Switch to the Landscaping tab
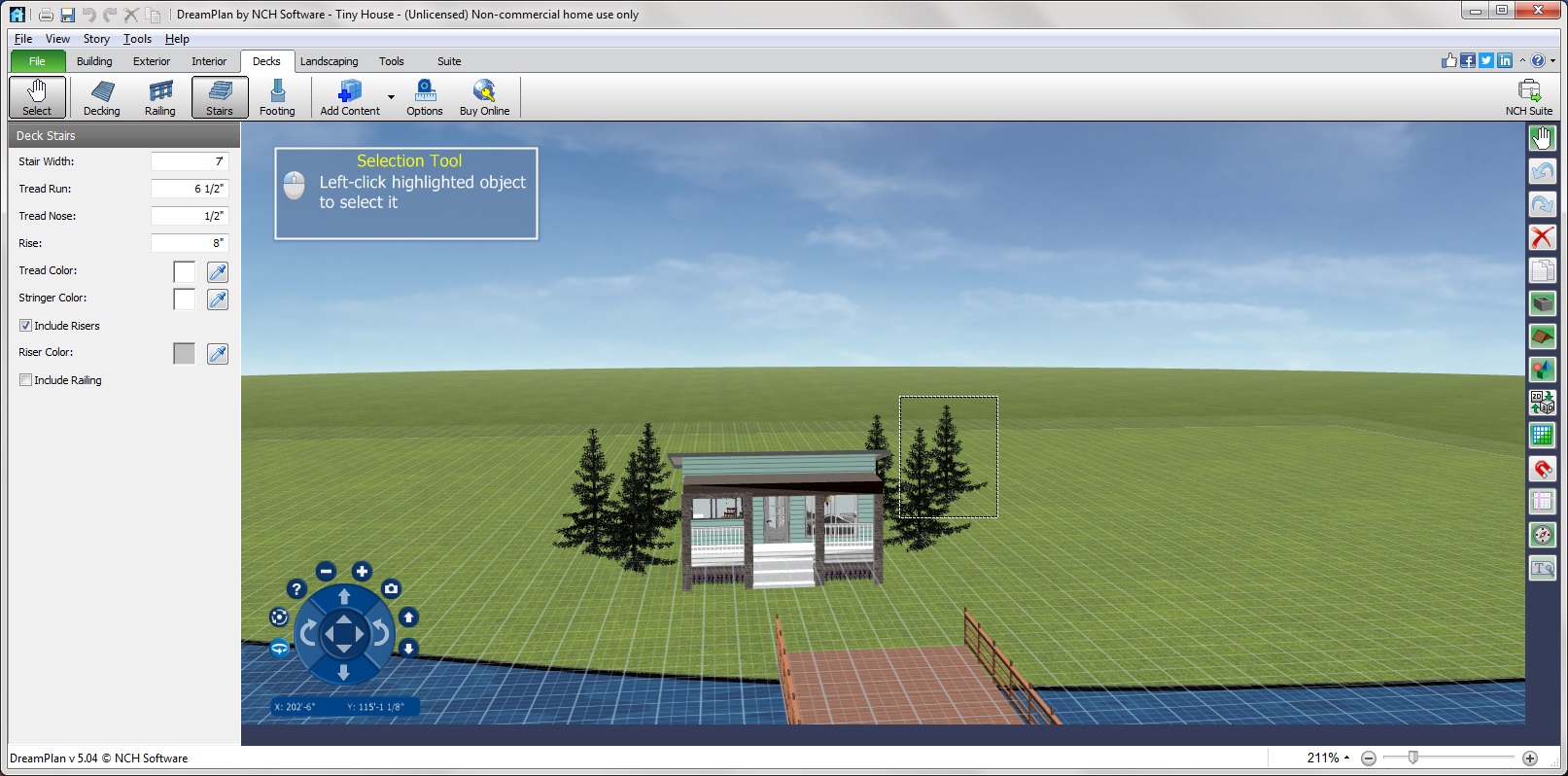The height and width of the screenshot is (776, 1568). coord(329,61)
